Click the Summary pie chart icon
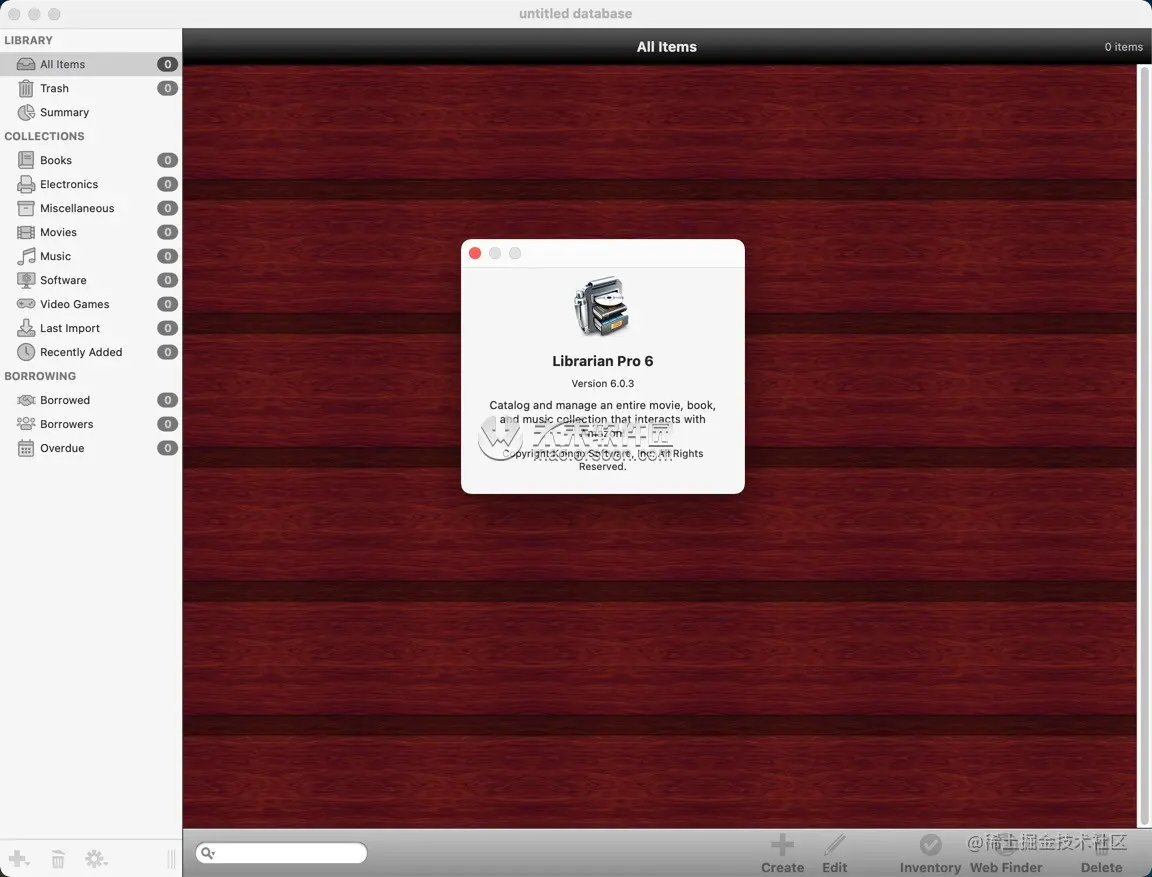This screenshot has height=877, width=1152. coord(26,112)
